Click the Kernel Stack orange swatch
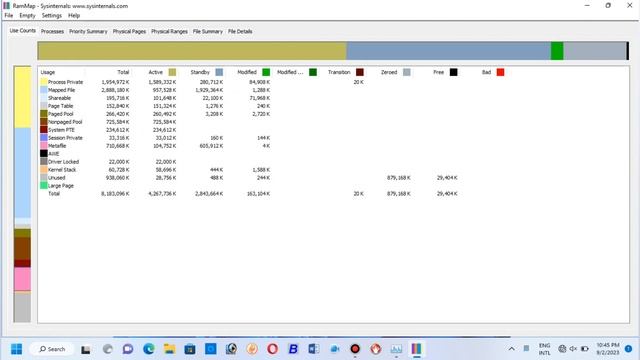Screen dimensions: 640x360 [44, 169]
